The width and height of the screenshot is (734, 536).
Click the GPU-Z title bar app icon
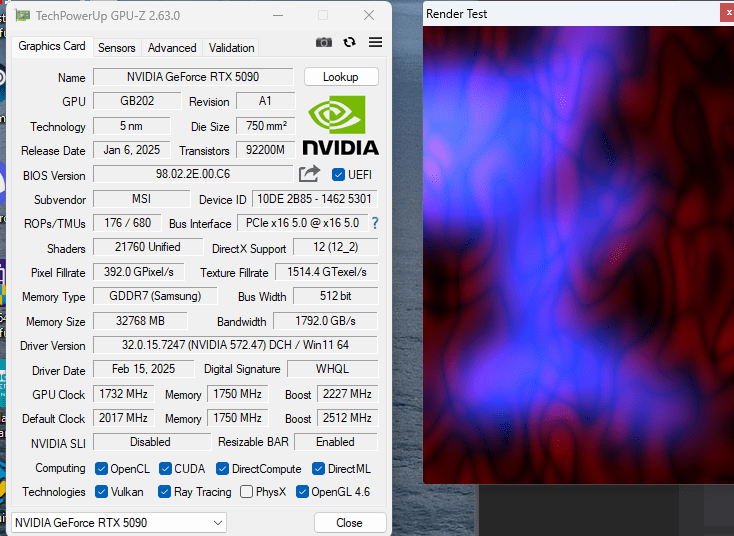coord(22,15)
